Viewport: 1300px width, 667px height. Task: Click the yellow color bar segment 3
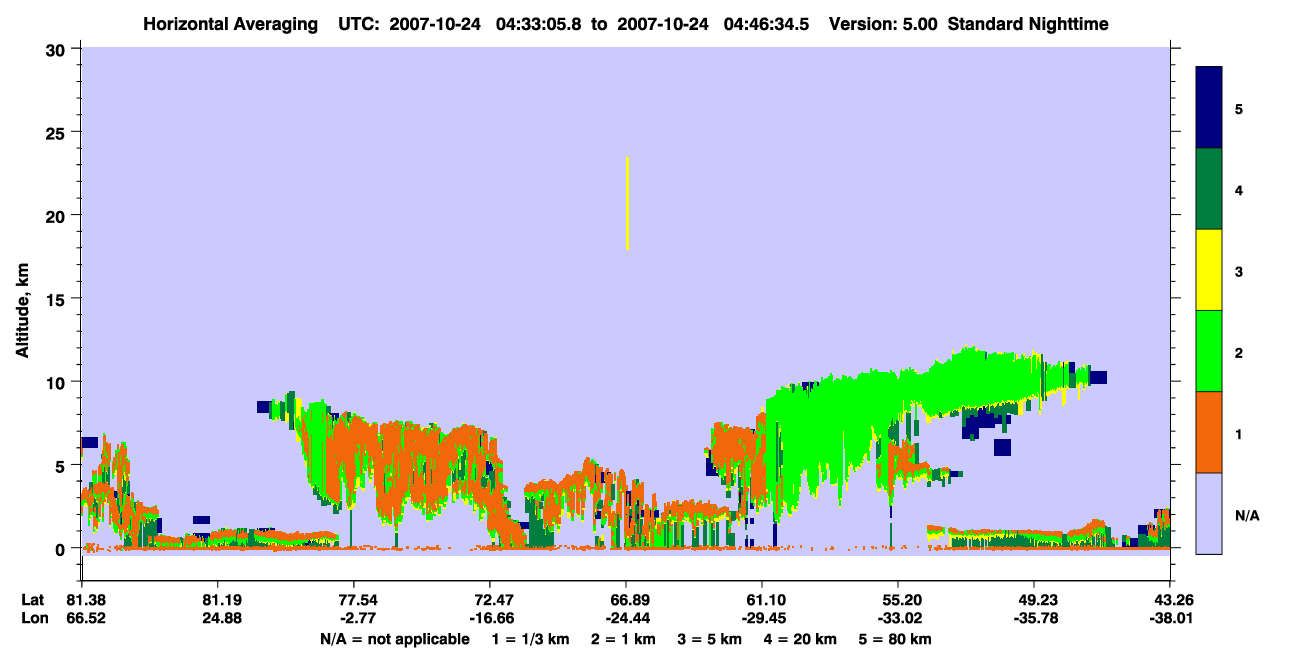click(1209, 270)
